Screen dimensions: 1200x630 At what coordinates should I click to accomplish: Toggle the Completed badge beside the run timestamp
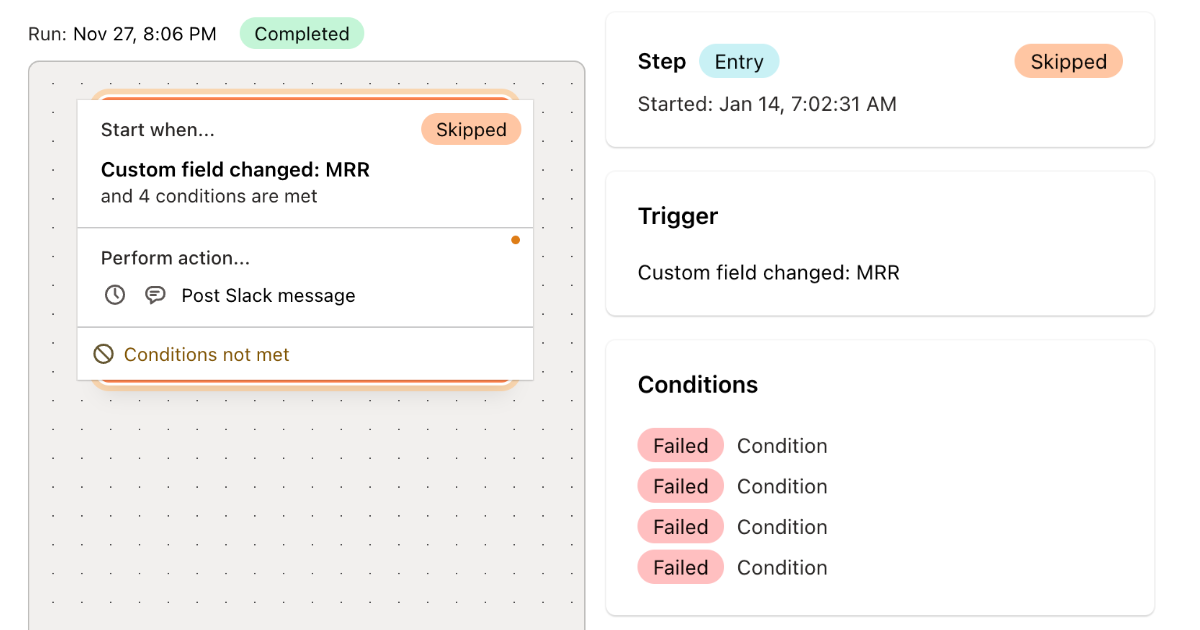pos(301,33)
